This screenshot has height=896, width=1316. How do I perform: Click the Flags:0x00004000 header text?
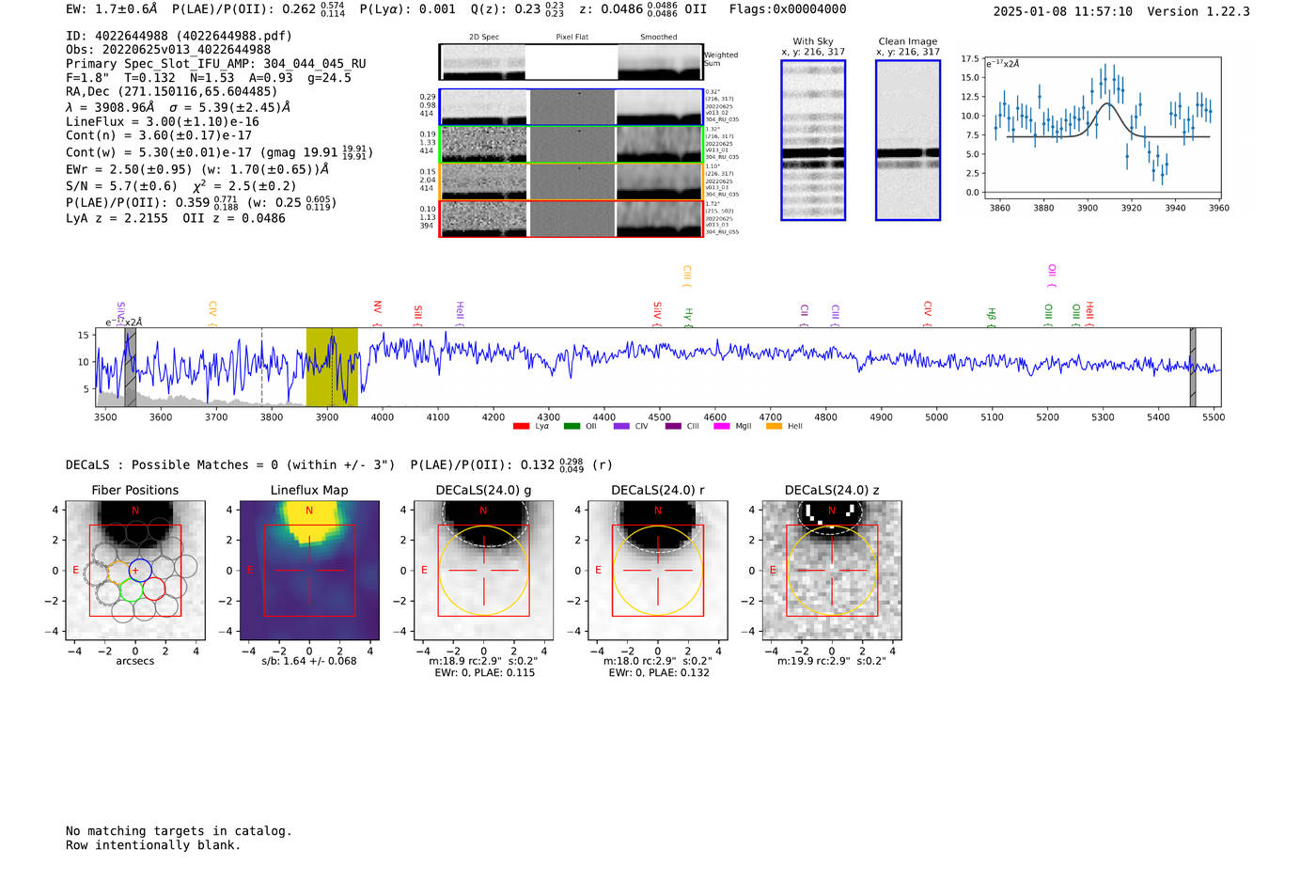pos(788,9)
